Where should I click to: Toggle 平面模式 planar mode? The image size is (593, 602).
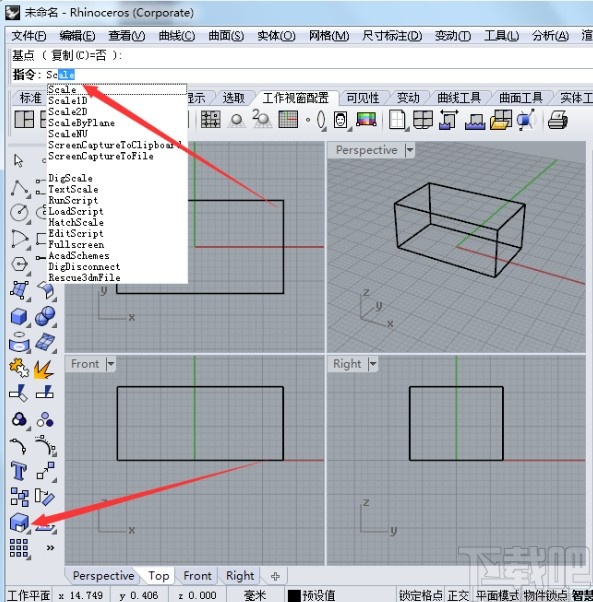[x=497, y=595]
